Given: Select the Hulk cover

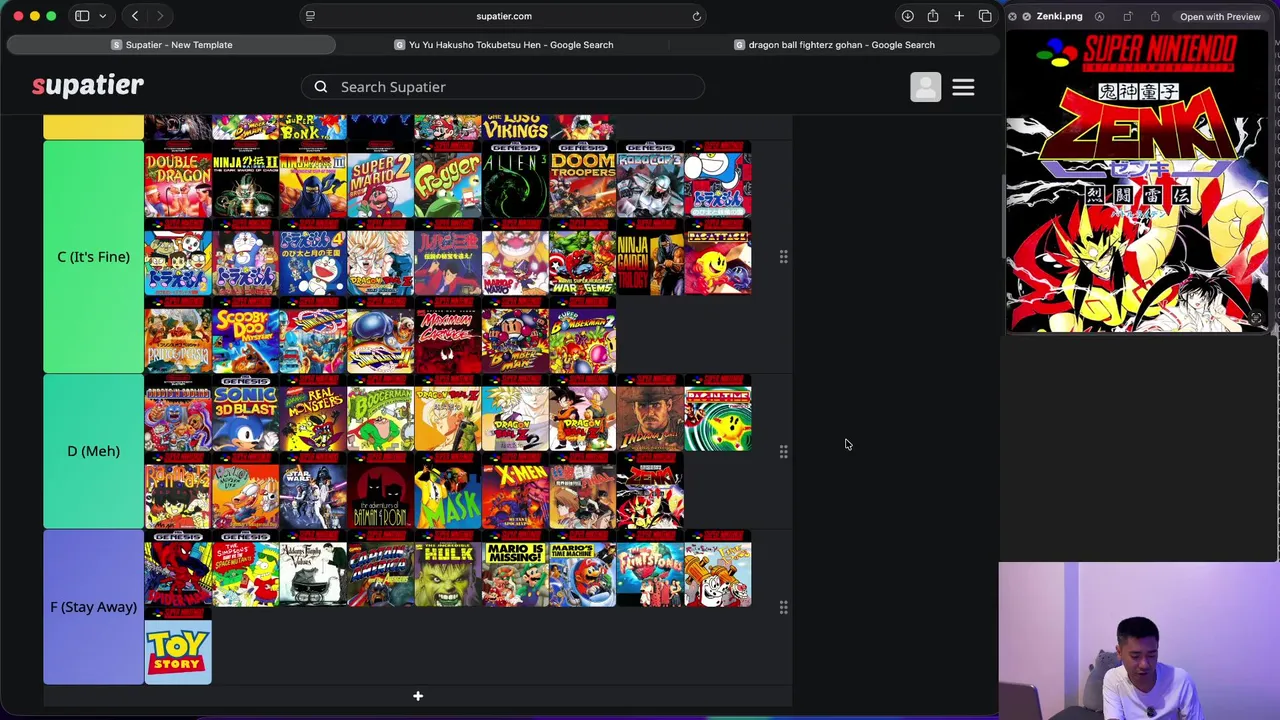Looking at the screenshot, I should pyautogui.click(x=448, y=569).
